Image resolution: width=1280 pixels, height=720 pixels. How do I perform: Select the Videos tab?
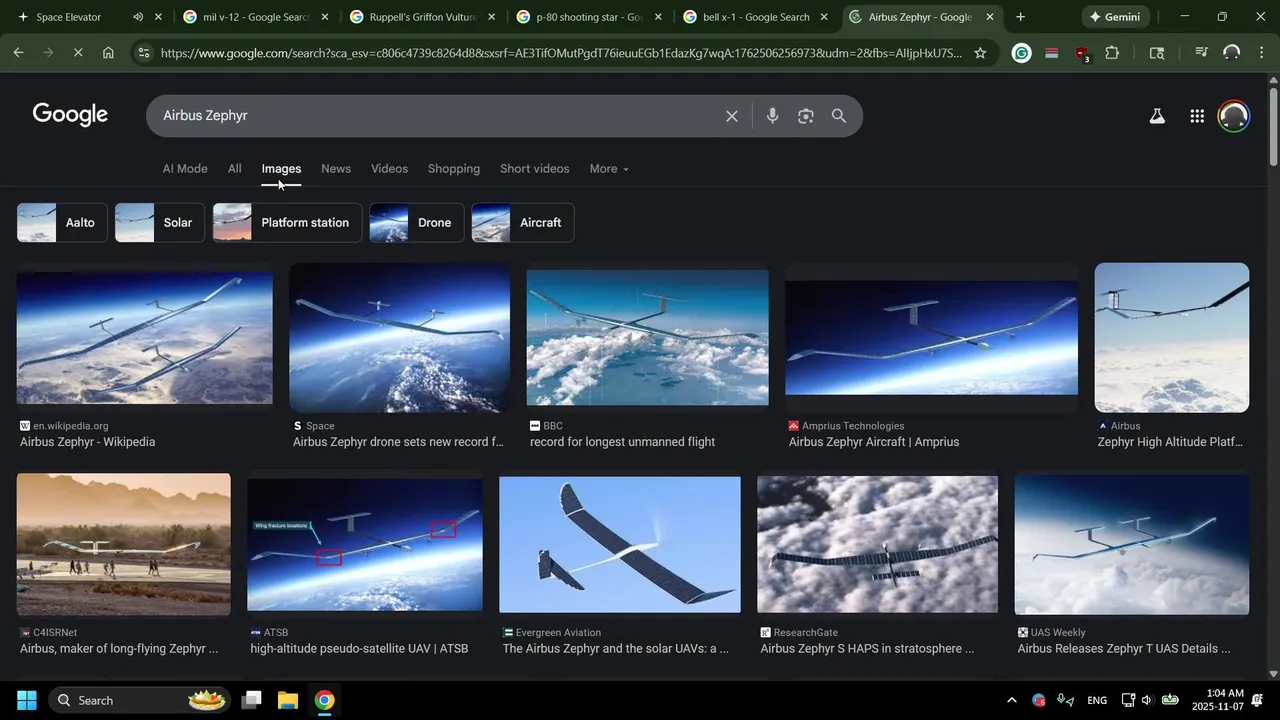[x=389, y=169]
